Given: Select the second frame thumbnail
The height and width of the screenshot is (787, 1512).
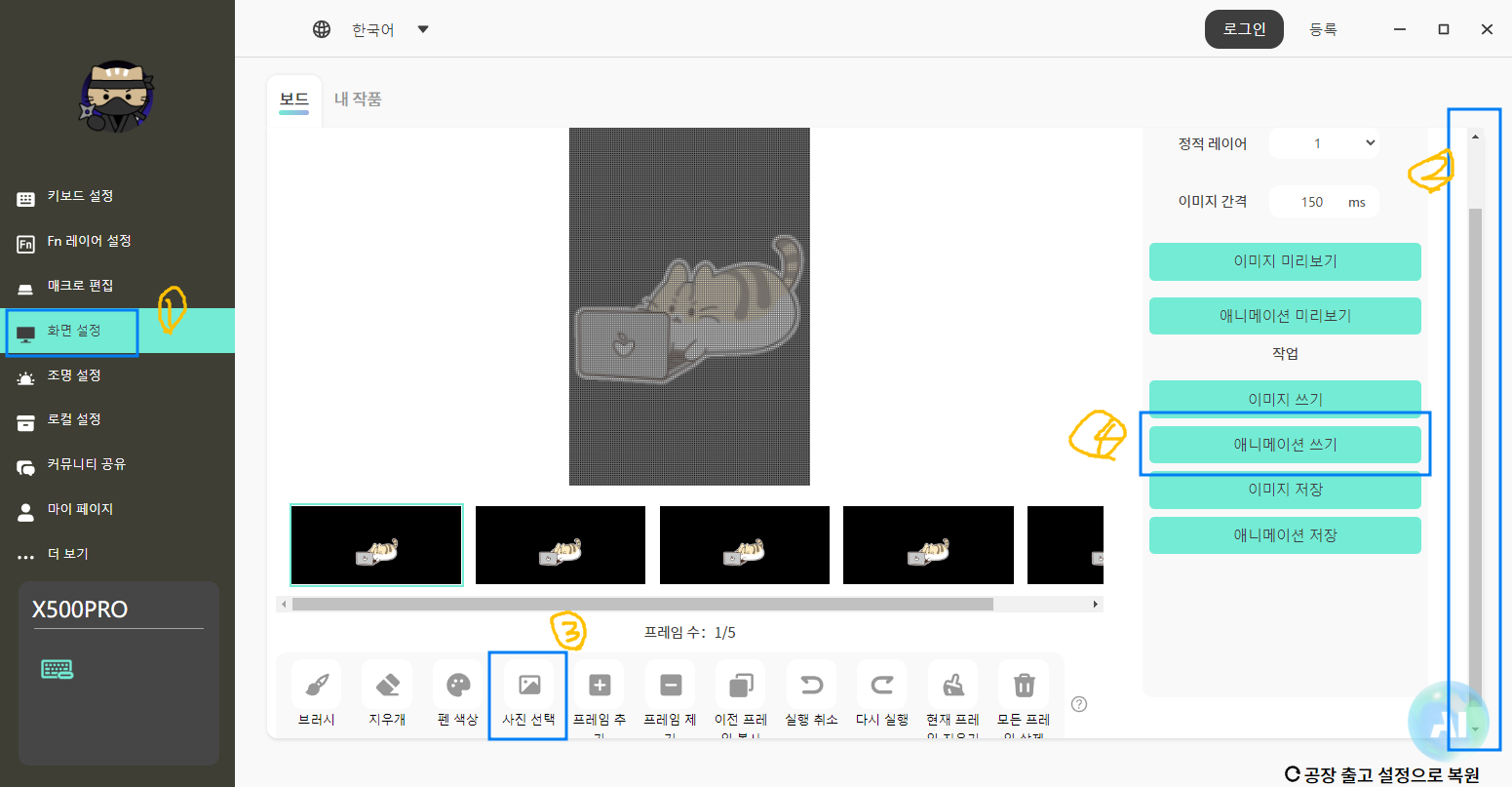Looking at the screenshot, I should [x=561, y=545].
